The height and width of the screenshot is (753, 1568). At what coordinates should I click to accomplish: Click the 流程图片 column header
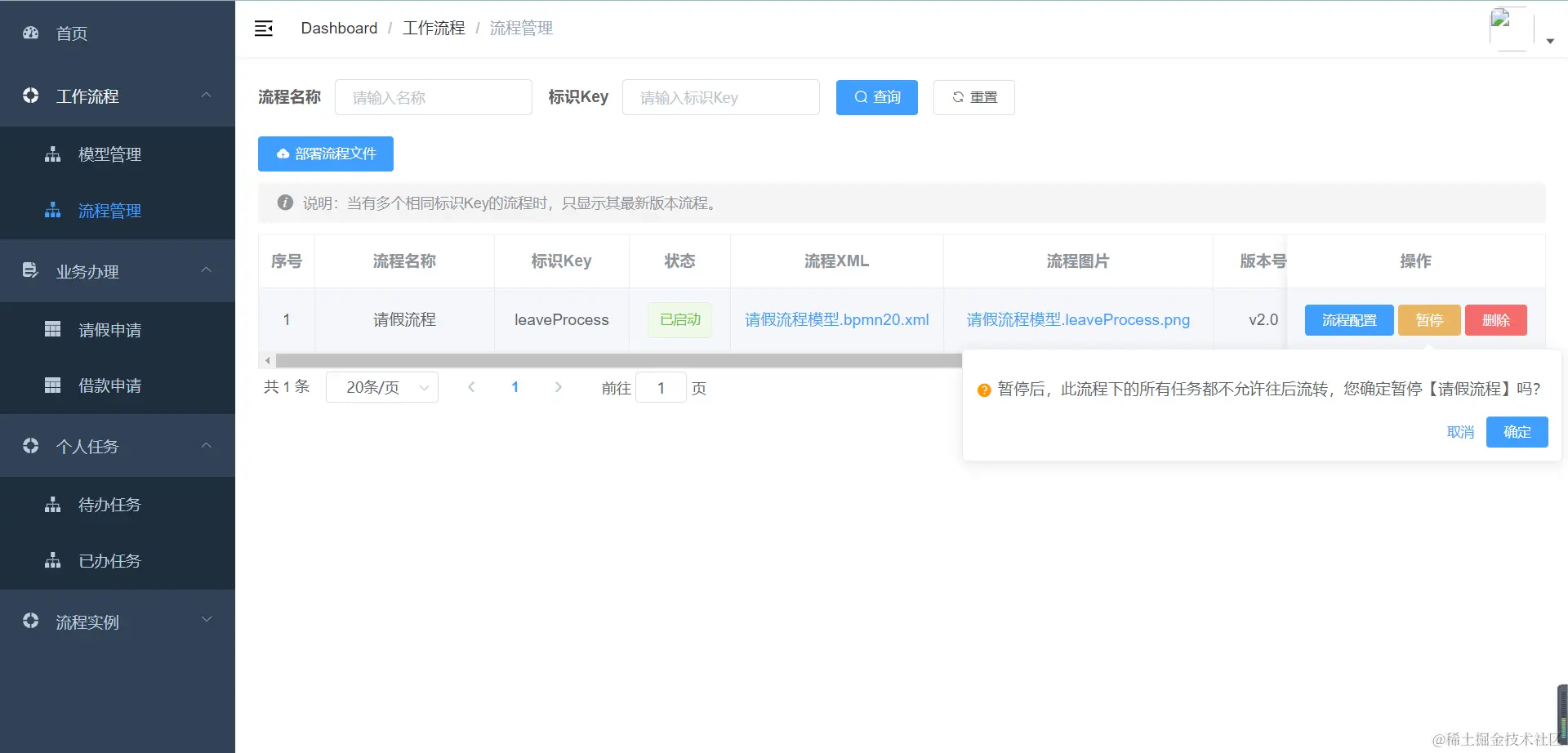click(1078, 261)
